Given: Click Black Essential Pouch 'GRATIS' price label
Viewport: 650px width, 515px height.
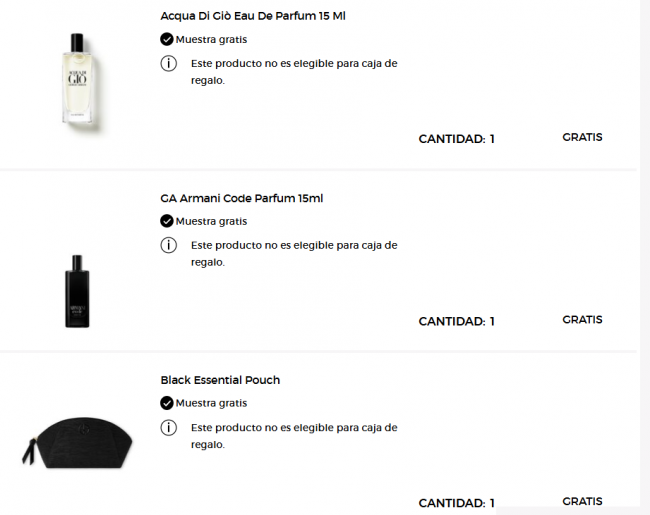Looking at the screenshot, I should [582, 501].
